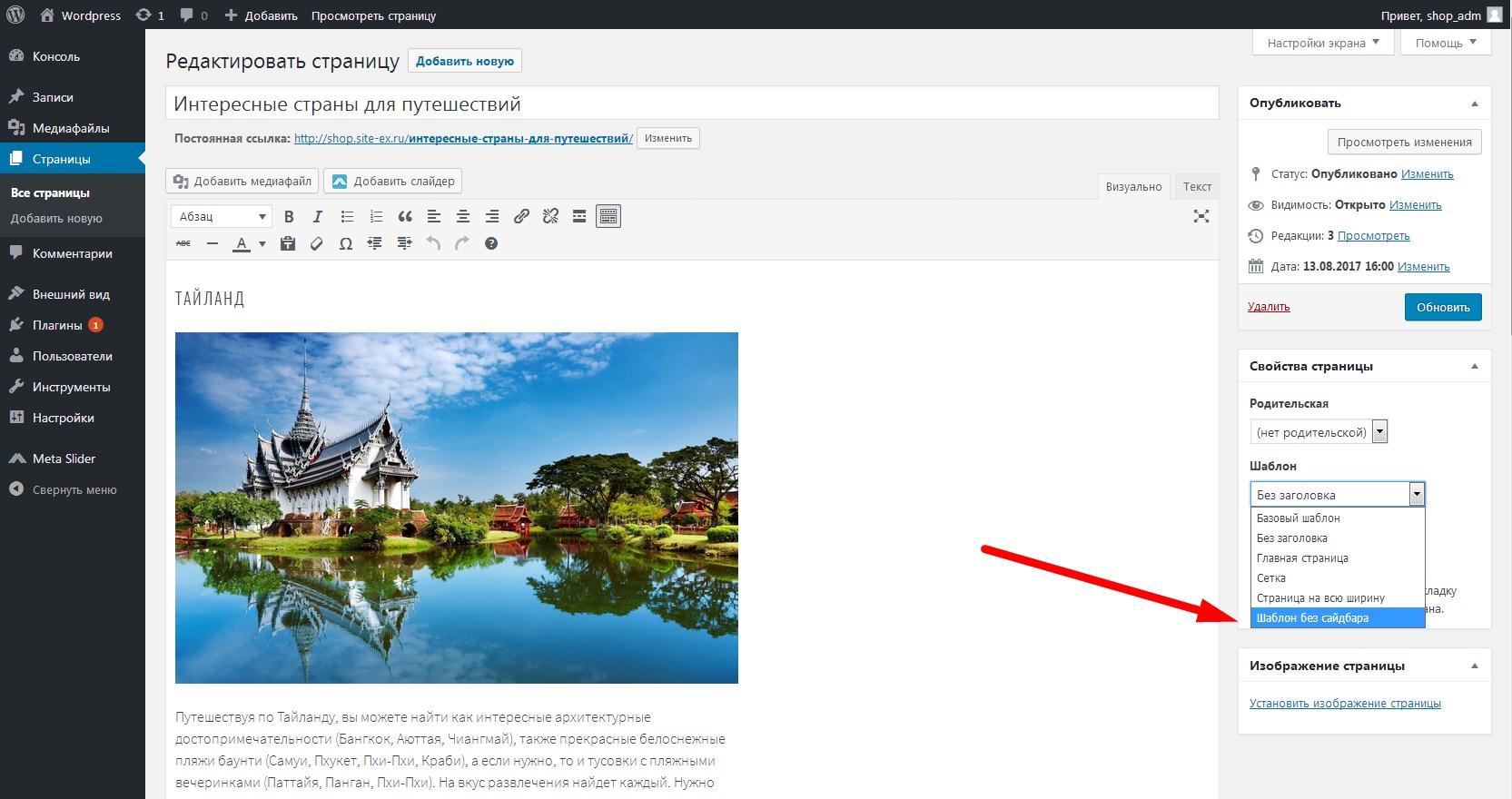This screenshot has width=1512, height=799.
Task: Click the Удалить delete link
Action: pos(1269,307)
